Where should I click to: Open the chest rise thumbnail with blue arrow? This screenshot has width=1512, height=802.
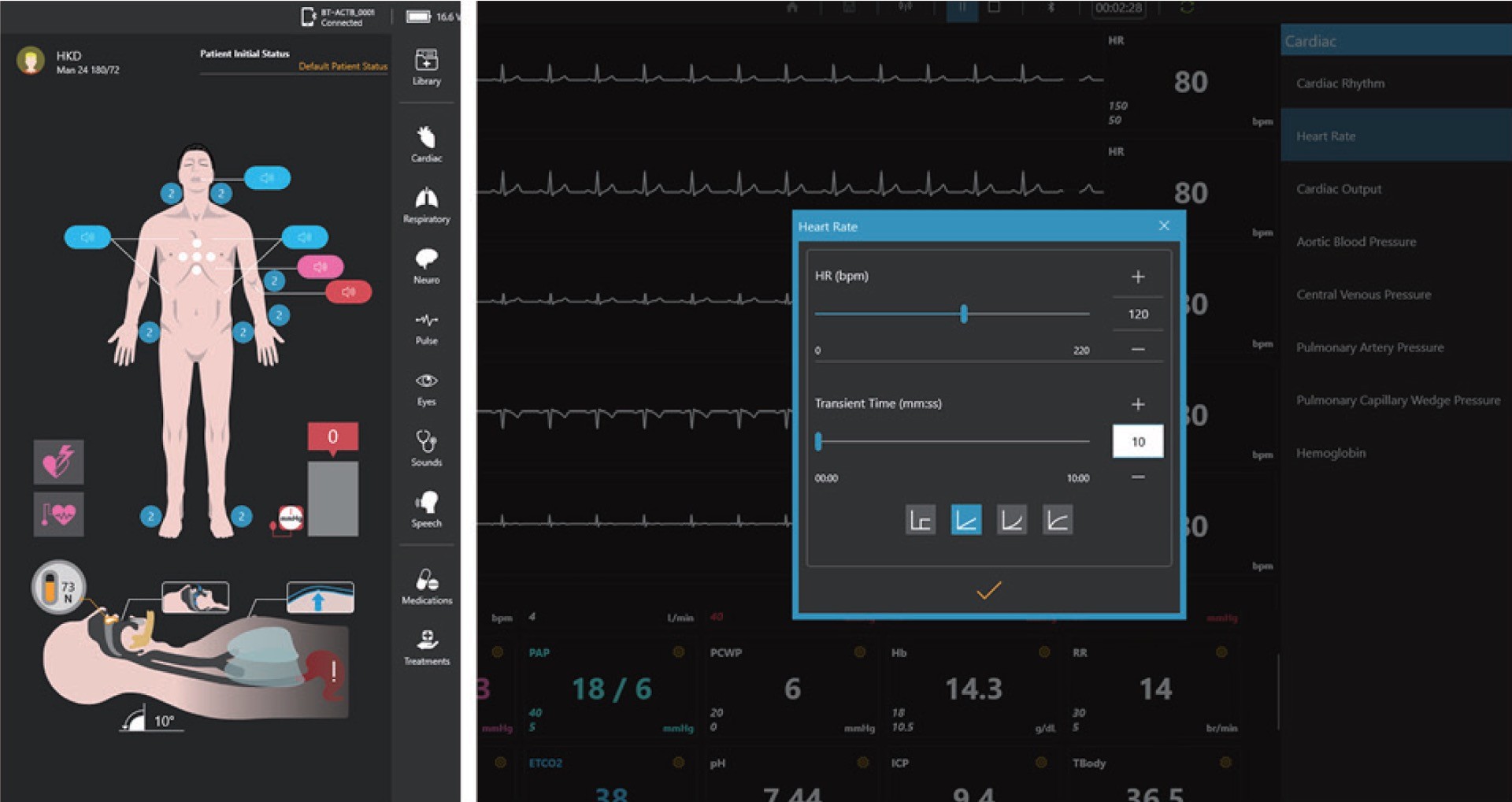[320, 597]
